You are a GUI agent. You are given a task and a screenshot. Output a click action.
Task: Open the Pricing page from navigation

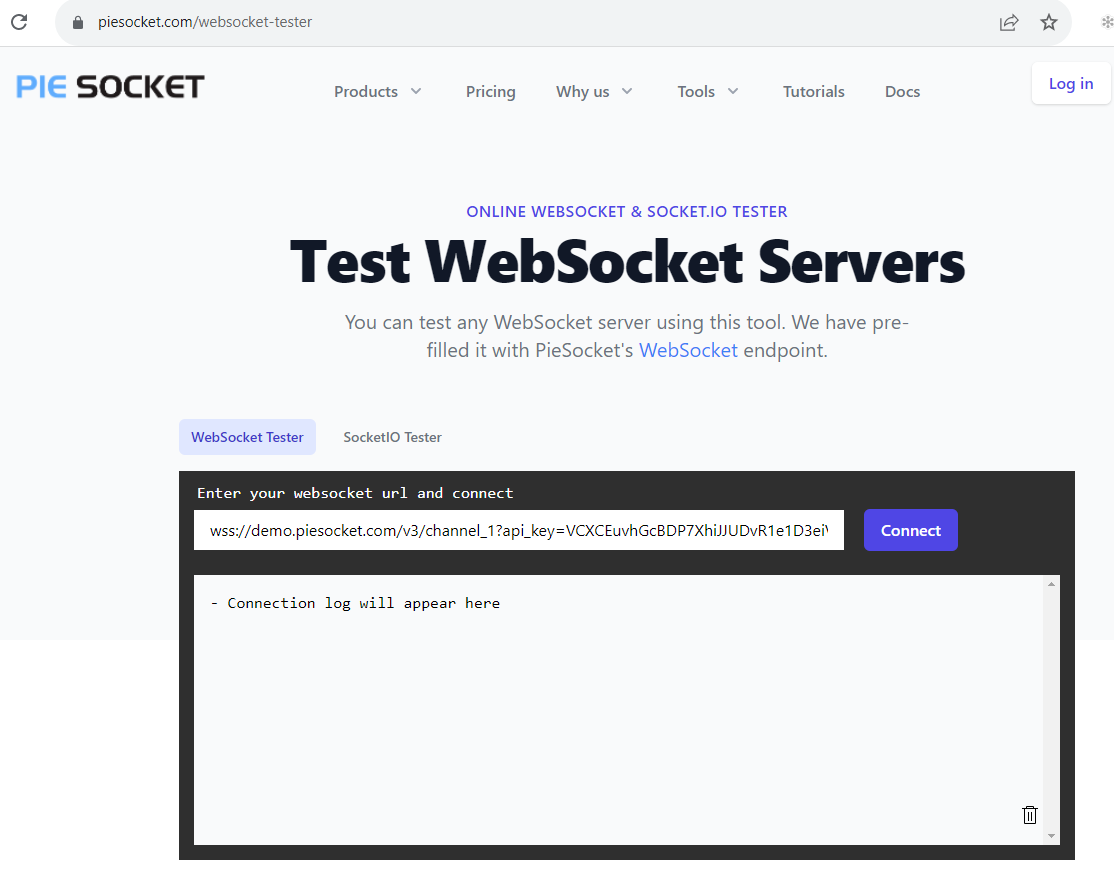coord(490,92)
